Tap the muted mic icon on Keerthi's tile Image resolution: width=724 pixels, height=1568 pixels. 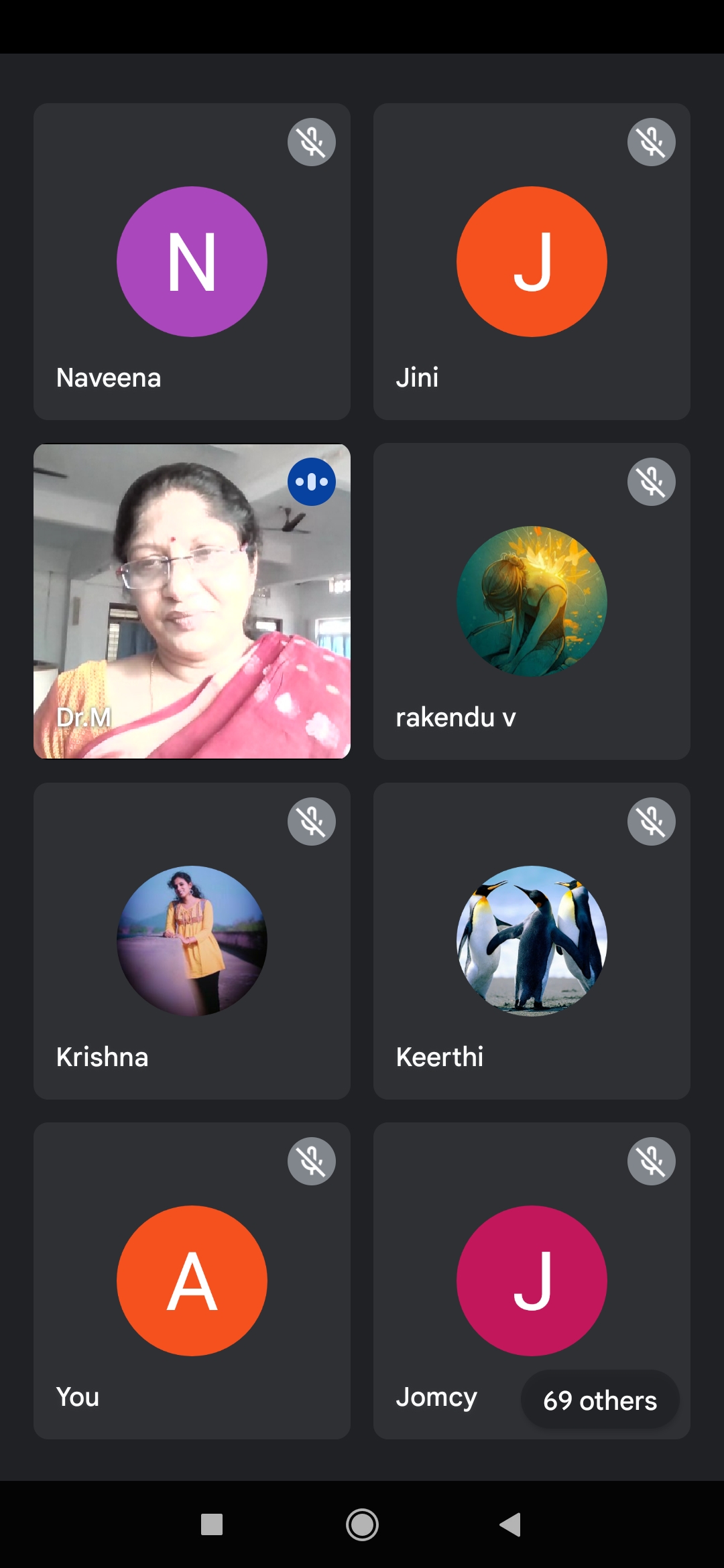pyautogui.click(x=652, y=822)
